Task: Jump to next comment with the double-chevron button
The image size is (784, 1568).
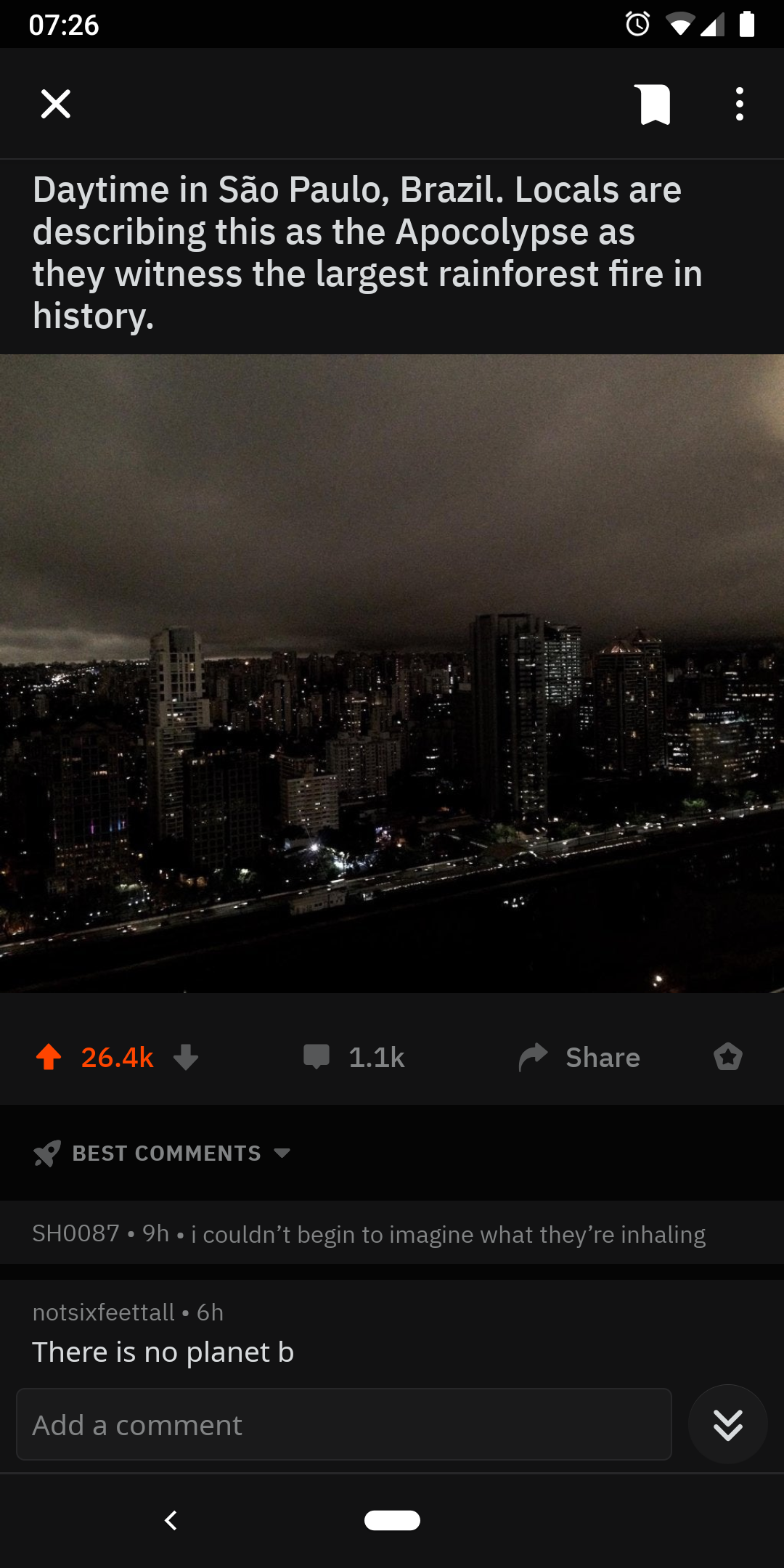Action: [728, 1425]
